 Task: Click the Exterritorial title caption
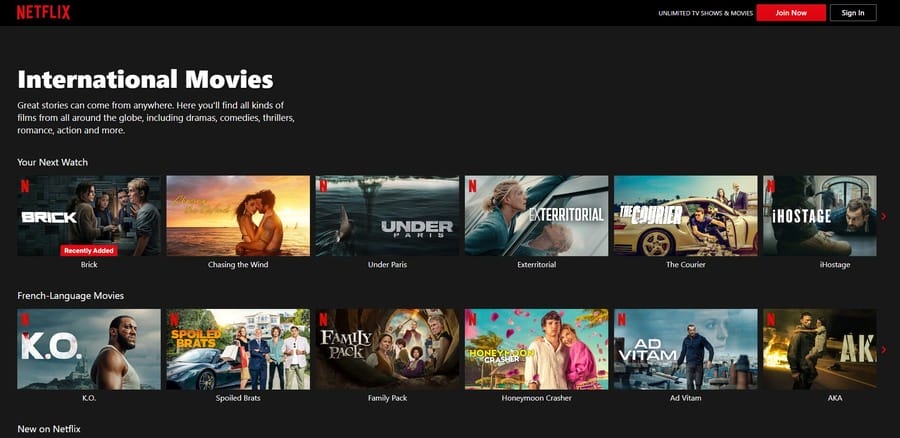[x=537, y=265]
